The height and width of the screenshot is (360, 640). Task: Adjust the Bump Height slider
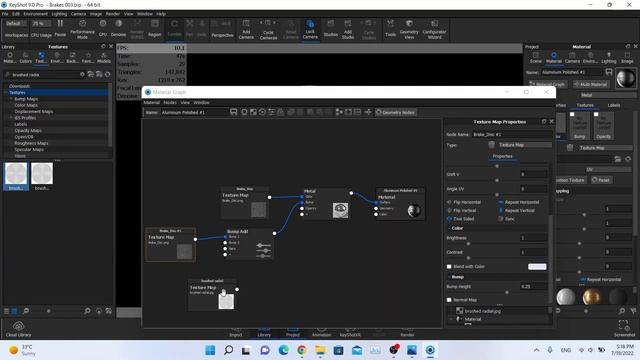507,292
